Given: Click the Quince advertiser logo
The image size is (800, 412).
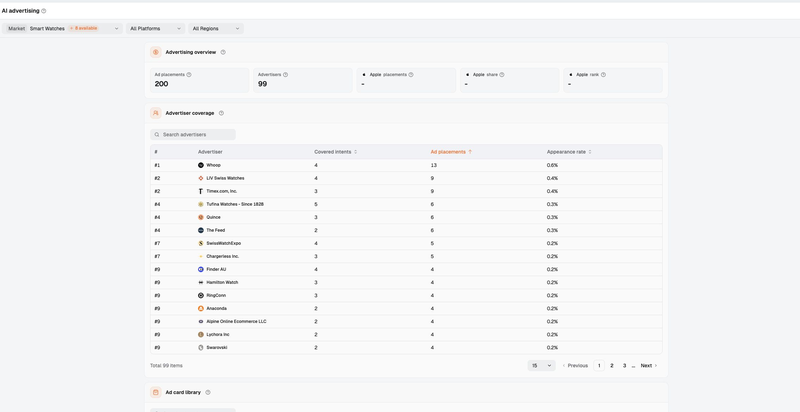Looking at the screenshot, I should (x=201, y=217).
